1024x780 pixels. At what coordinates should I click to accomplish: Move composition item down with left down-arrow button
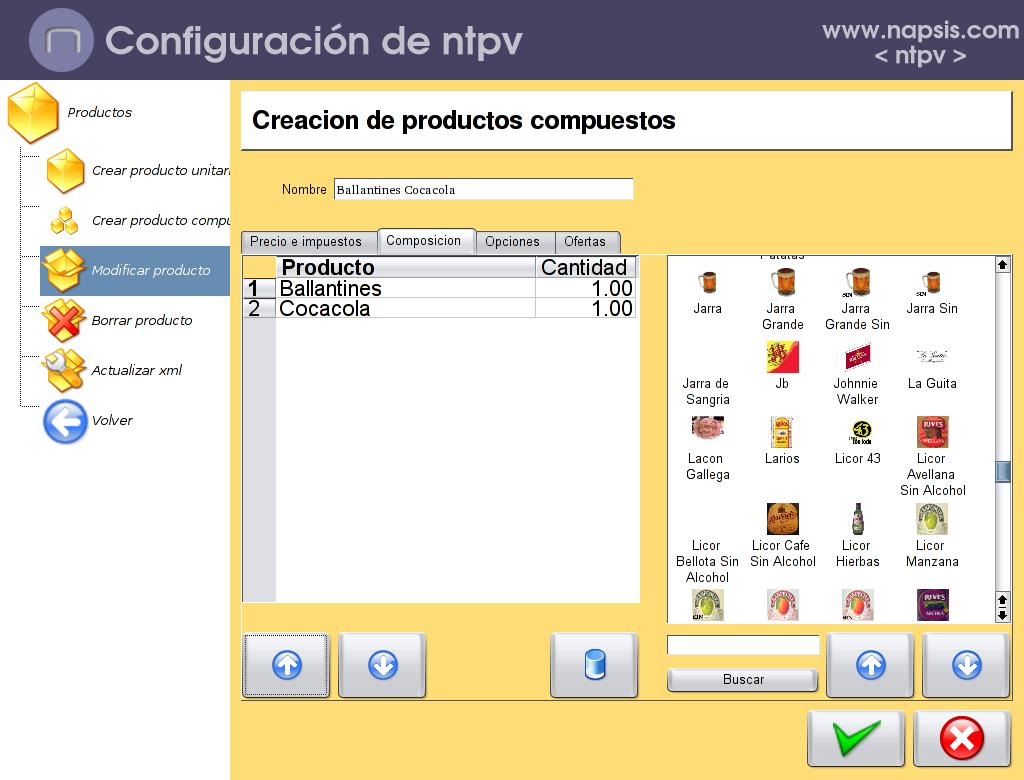(383, 665)
